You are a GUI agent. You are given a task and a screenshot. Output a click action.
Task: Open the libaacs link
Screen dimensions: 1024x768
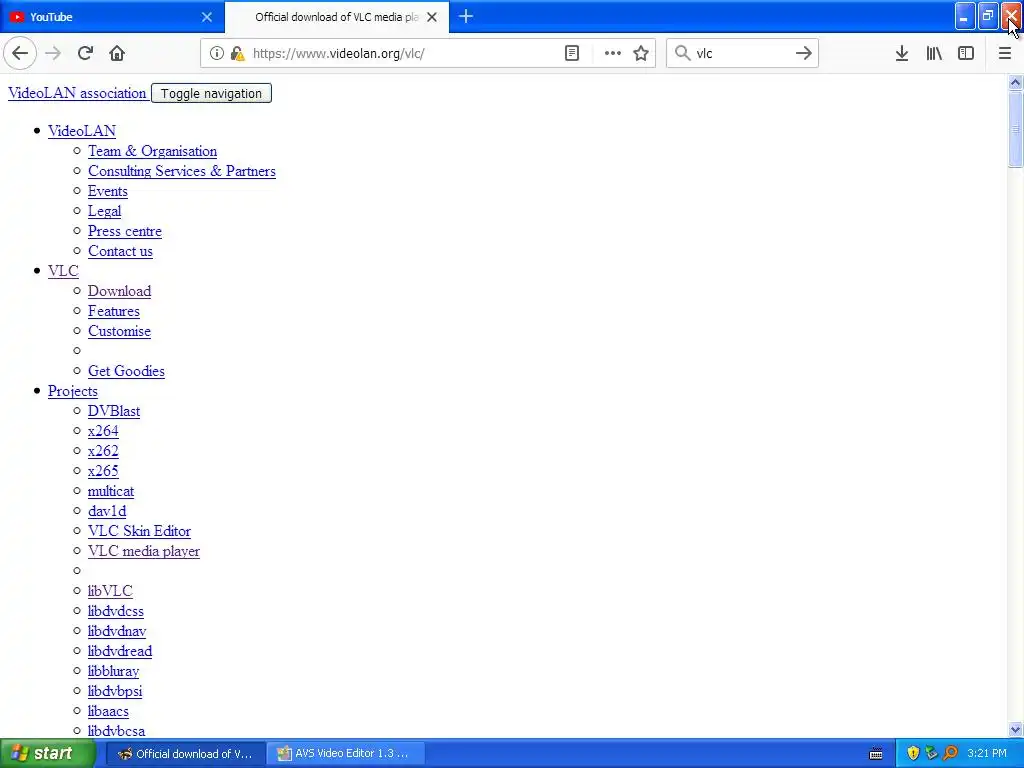108,711
